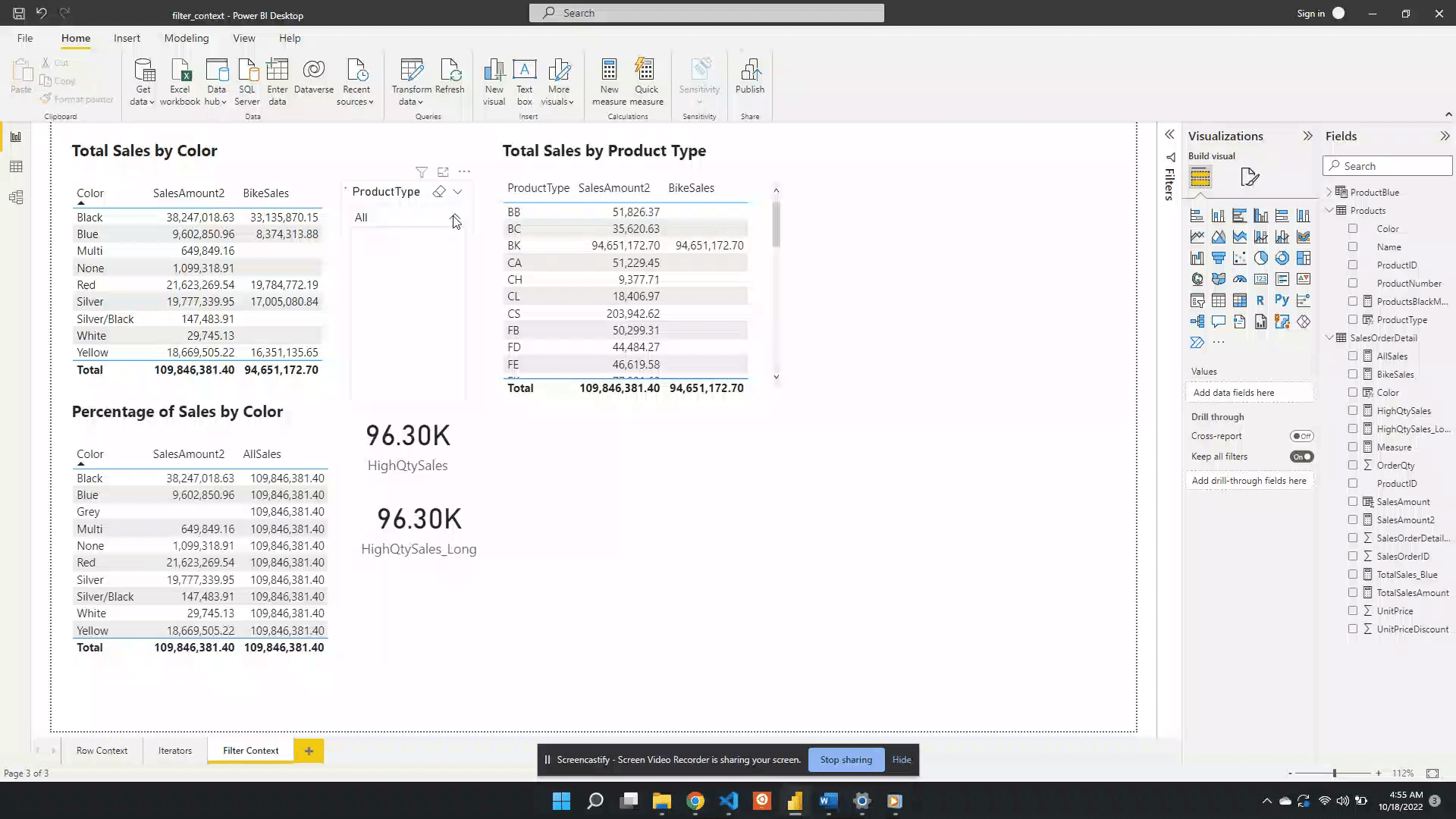Open Model view in left sidebar

coord(16,198)
